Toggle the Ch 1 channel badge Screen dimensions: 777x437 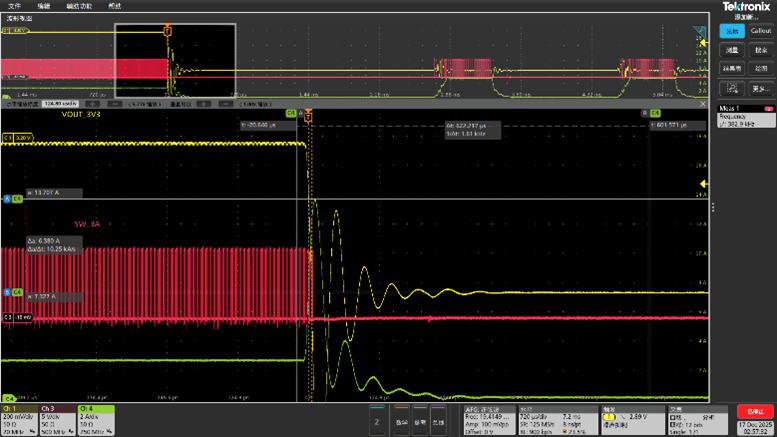[x=19, y=420]
